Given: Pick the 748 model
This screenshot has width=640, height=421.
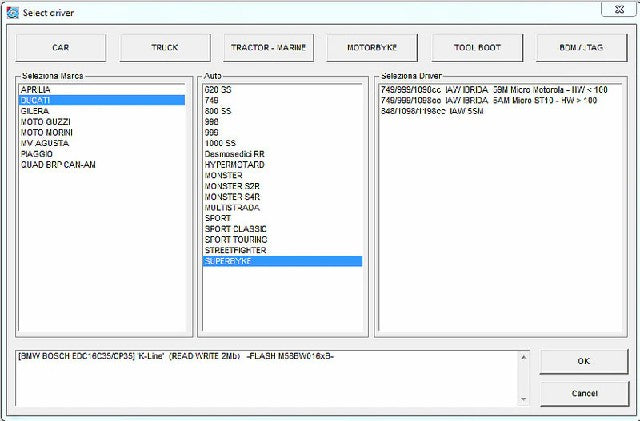Looking at the screenshot, I should 282,100.
